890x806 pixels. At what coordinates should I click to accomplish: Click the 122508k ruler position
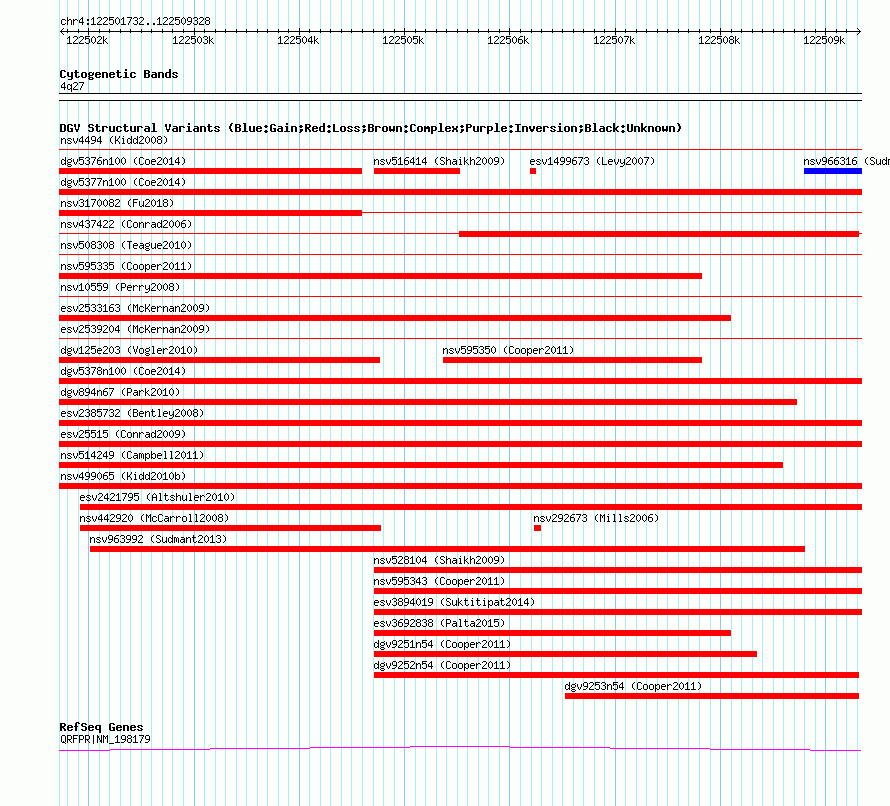pyautogui.click(x=719, y=40)
